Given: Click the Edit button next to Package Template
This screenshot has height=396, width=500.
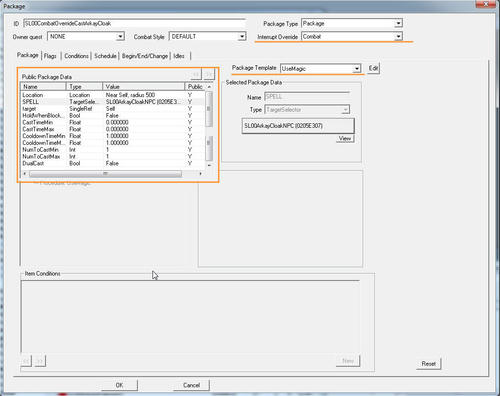Looking at the screenshot, I should pos(373,68).
